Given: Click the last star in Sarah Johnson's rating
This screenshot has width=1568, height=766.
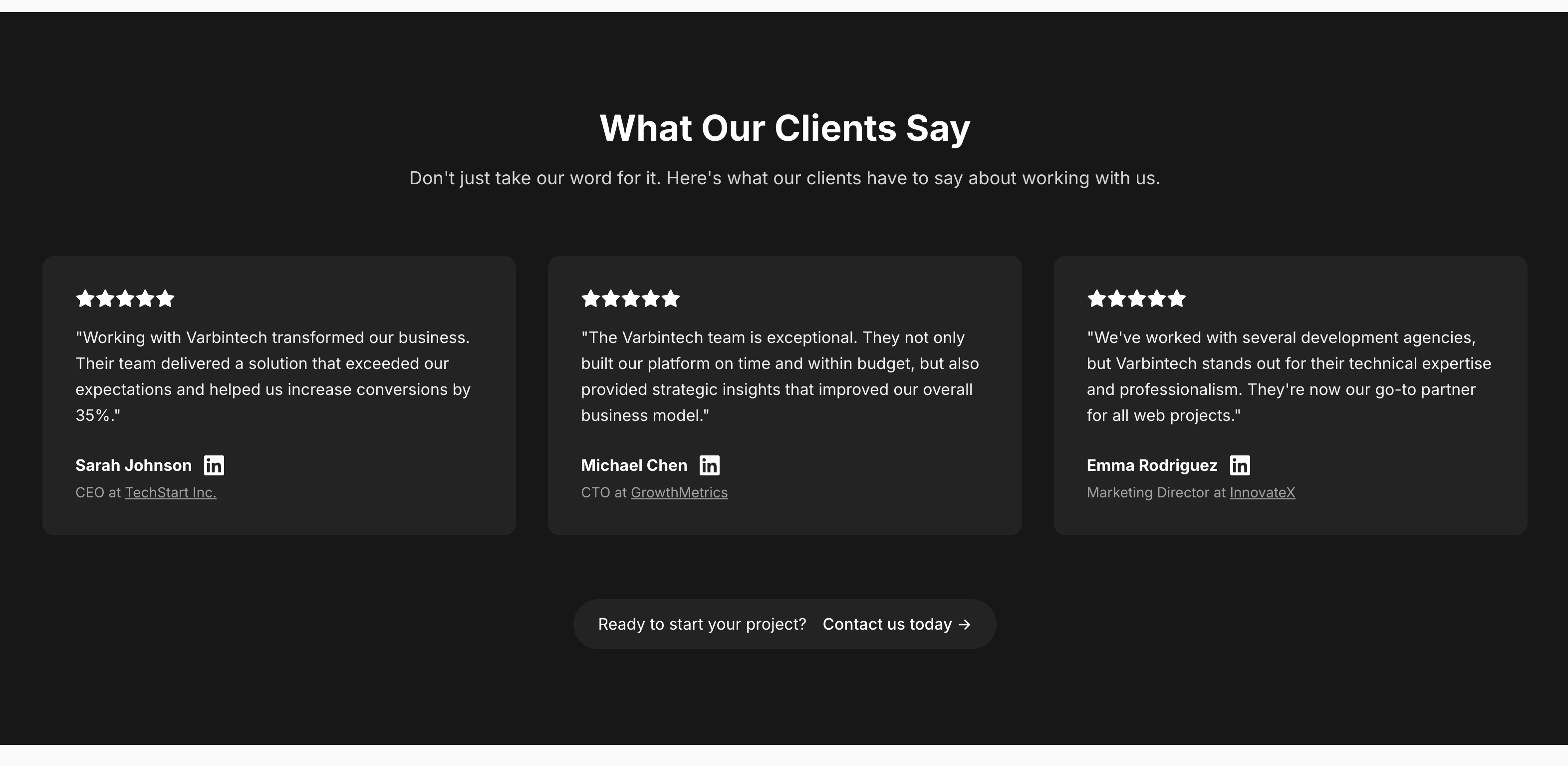Looking at the screenshot, I should (166, 299).
